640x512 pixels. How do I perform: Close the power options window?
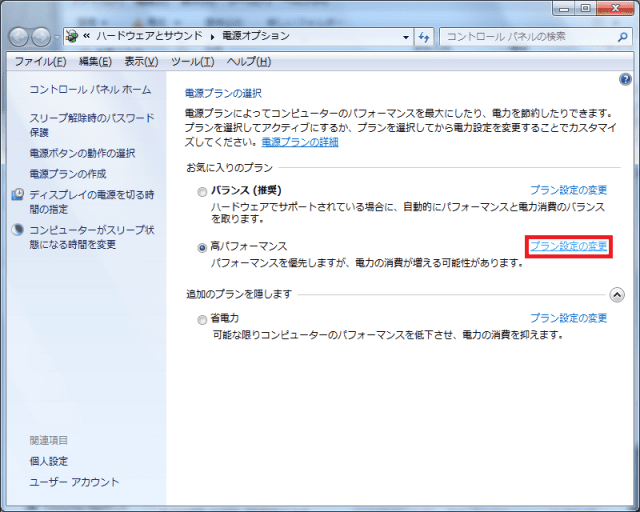[x=615, y=9]
